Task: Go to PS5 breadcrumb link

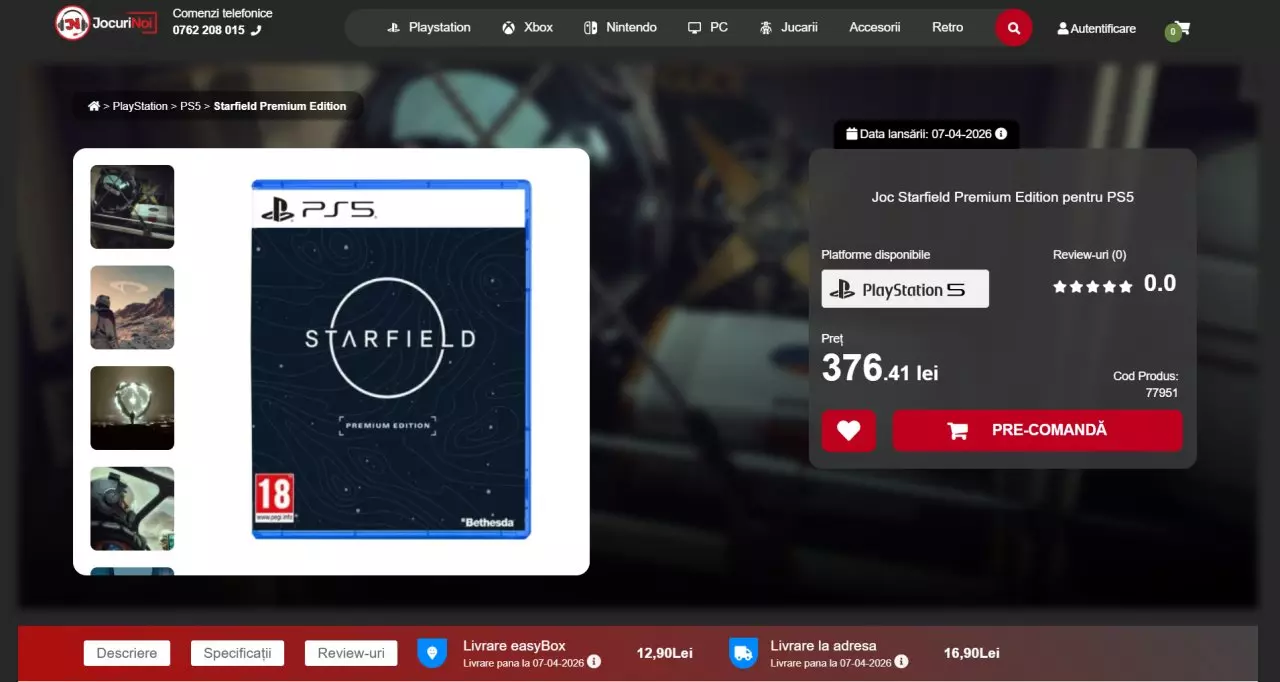Action: coord(191,106)
